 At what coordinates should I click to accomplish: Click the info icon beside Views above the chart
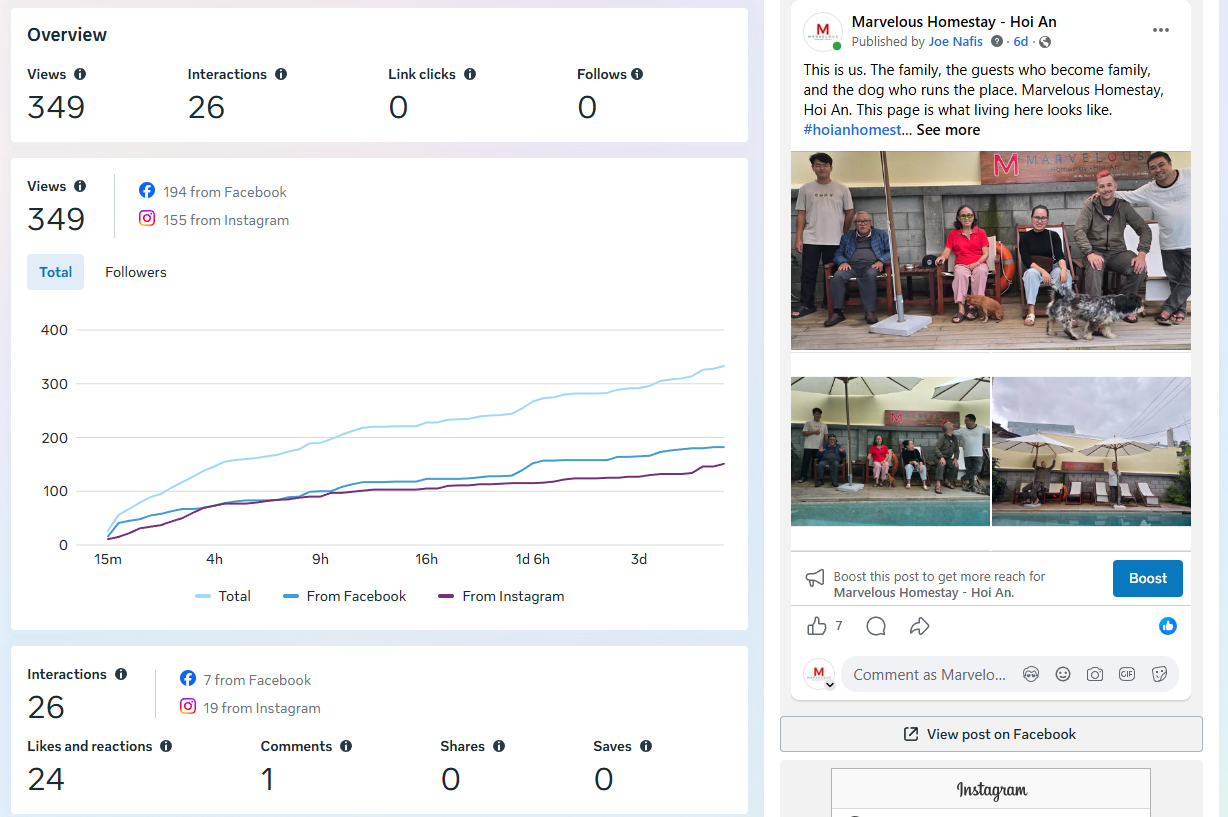[x=80, y=186]
